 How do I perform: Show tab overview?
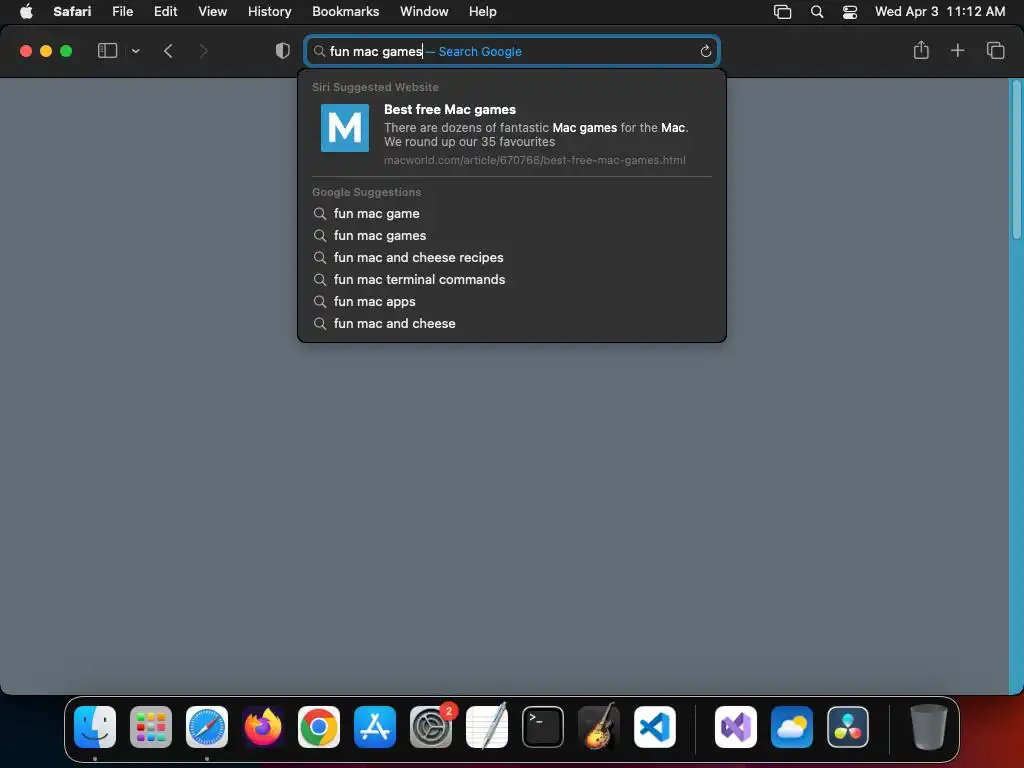[995, 50]
